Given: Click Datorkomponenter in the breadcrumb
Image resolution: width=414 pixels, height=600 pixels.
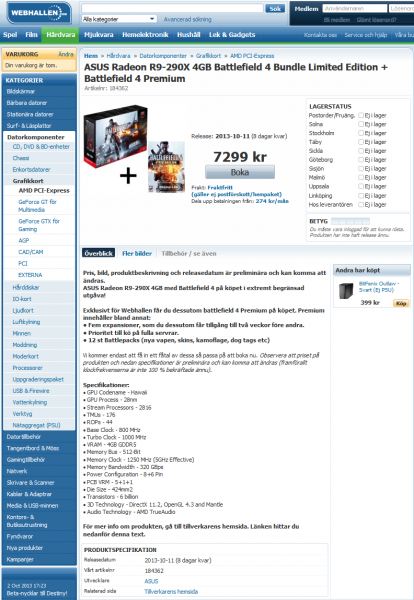Looking at the screenshot, I should click(x=163, y=56).
